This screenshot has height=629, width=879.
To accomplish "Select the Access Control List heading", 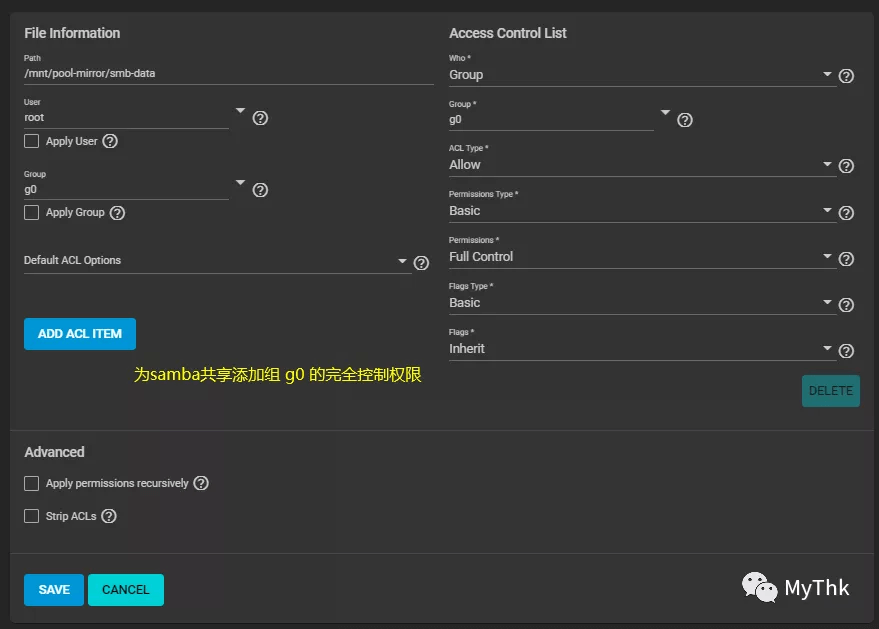I will [x=508, y=33].
